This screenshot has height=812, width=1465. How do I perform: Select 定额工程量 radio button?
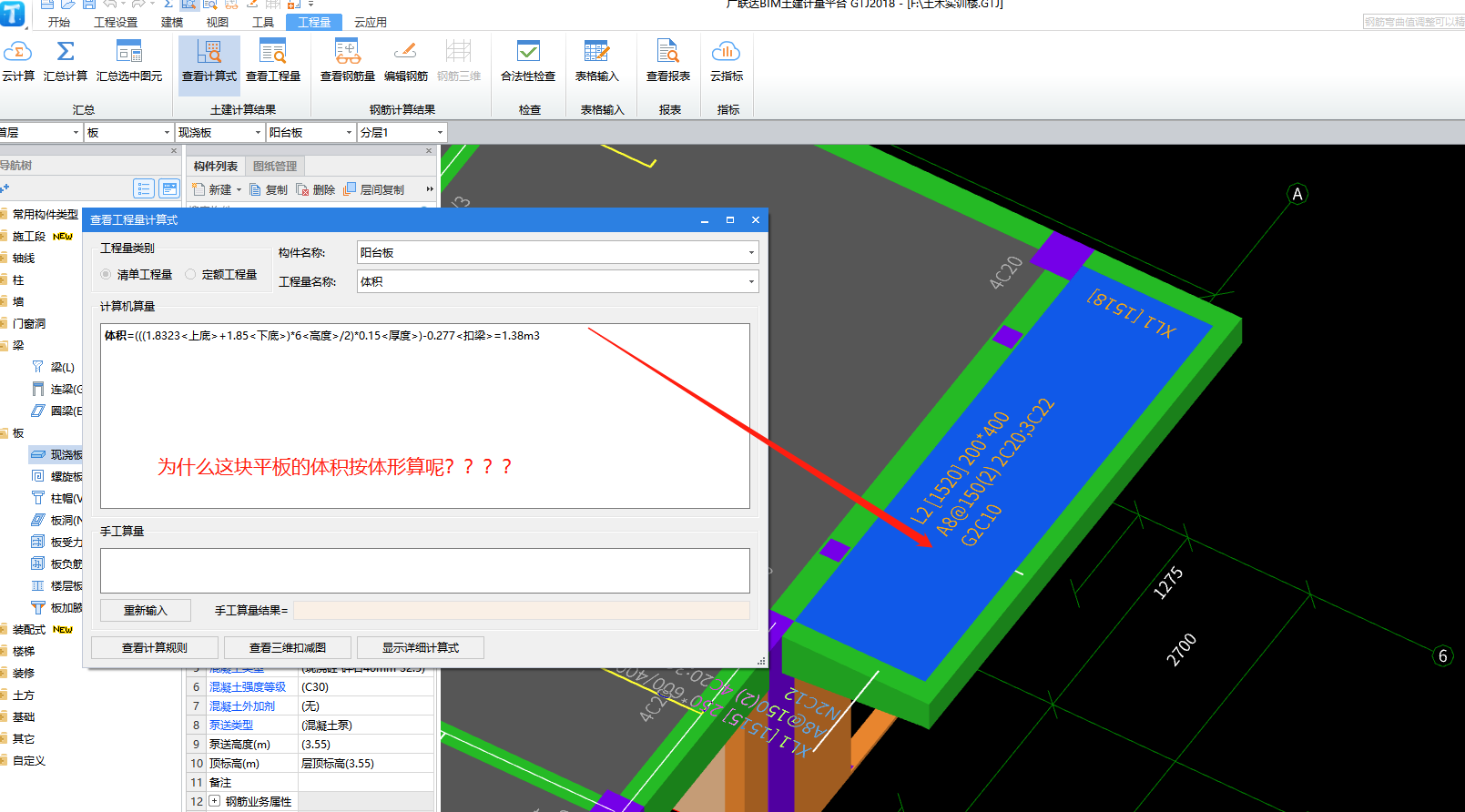pyautogui.click(x=190, y=274)
